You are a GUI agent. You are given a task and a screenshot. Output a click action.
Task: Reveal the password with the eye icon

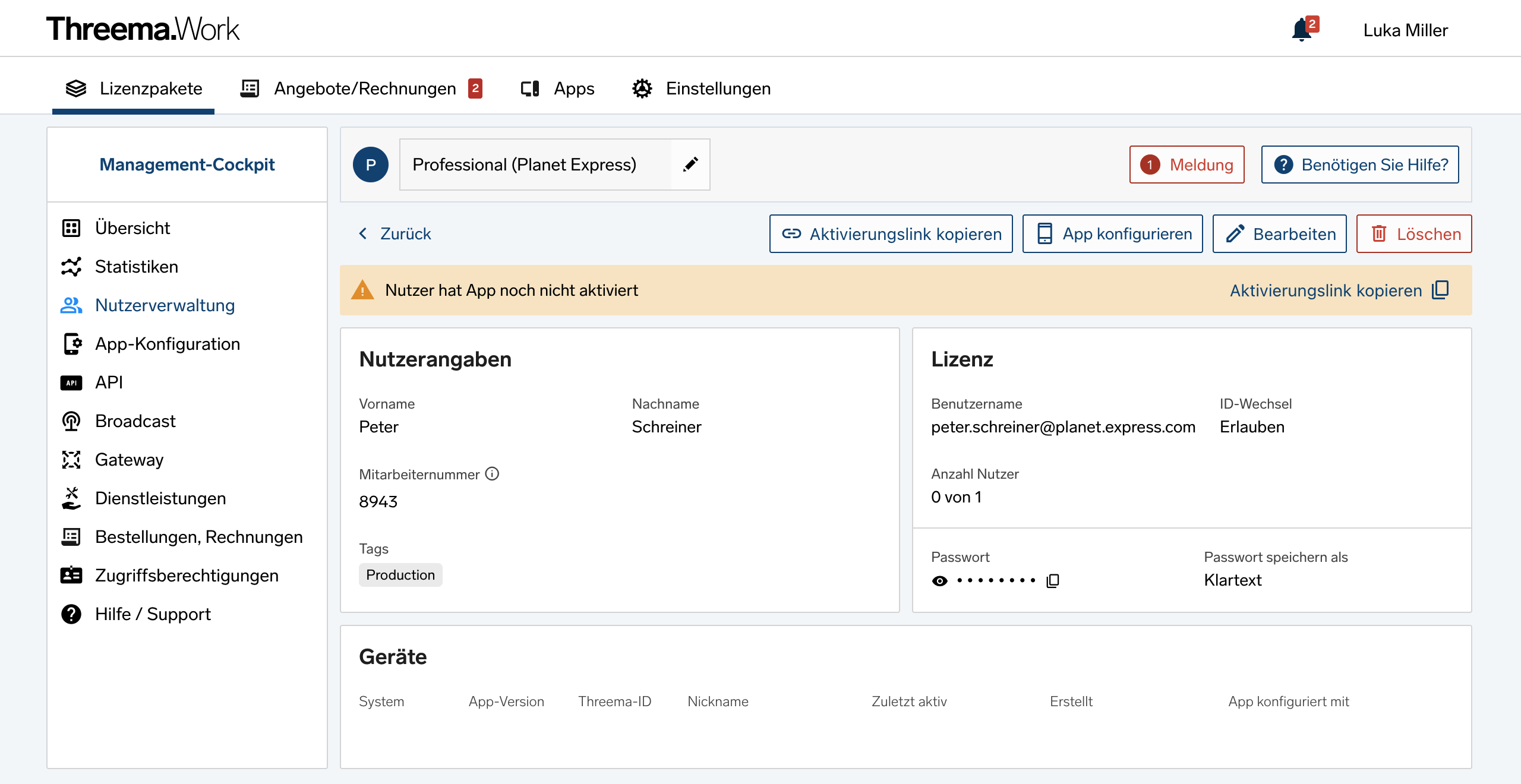point(940,580)
